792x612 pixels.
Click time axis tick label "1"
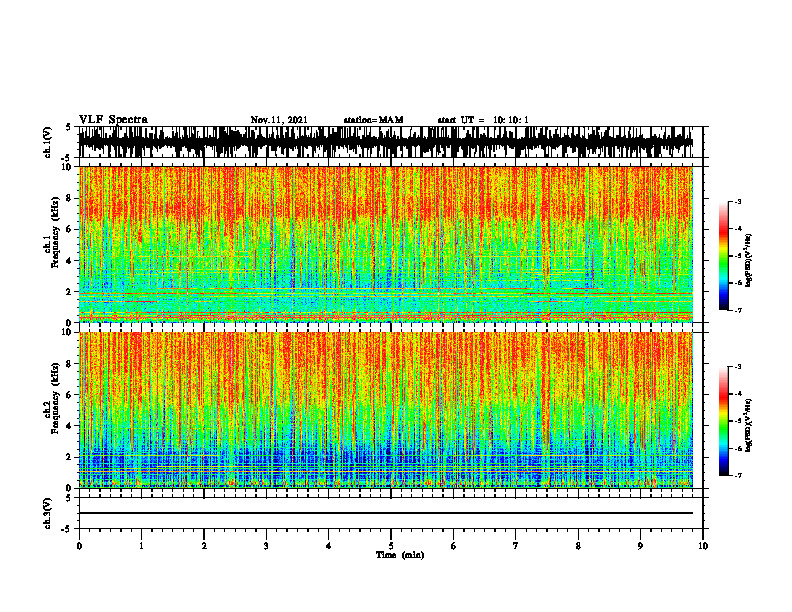tap(141, 546)
